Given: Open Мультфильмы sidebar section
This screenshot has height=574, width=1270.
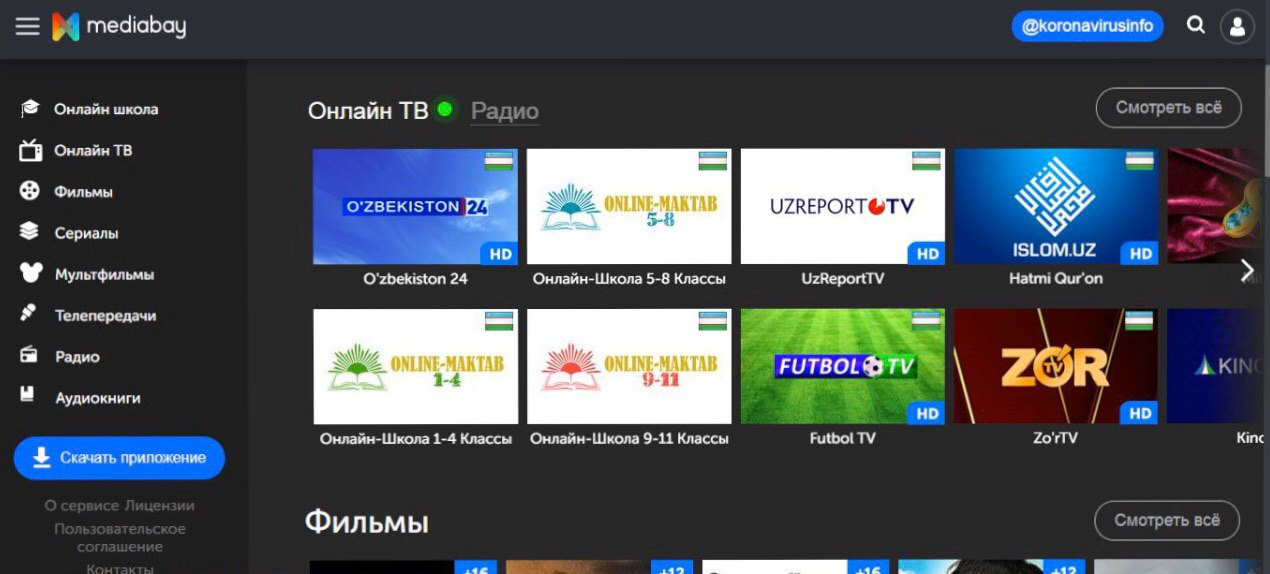Looking at the screenshot, I should (104, 274).
